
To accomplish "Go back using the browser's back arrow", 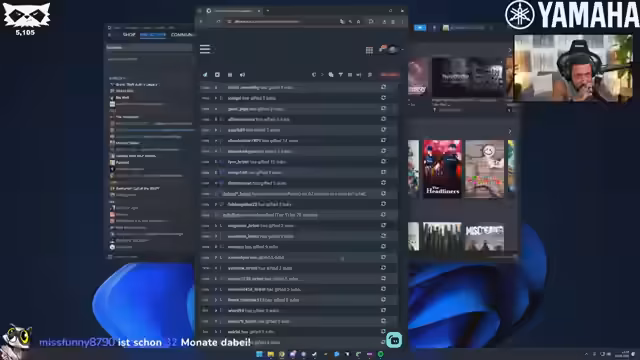I will pyautogui.click(x=201, y=22).
